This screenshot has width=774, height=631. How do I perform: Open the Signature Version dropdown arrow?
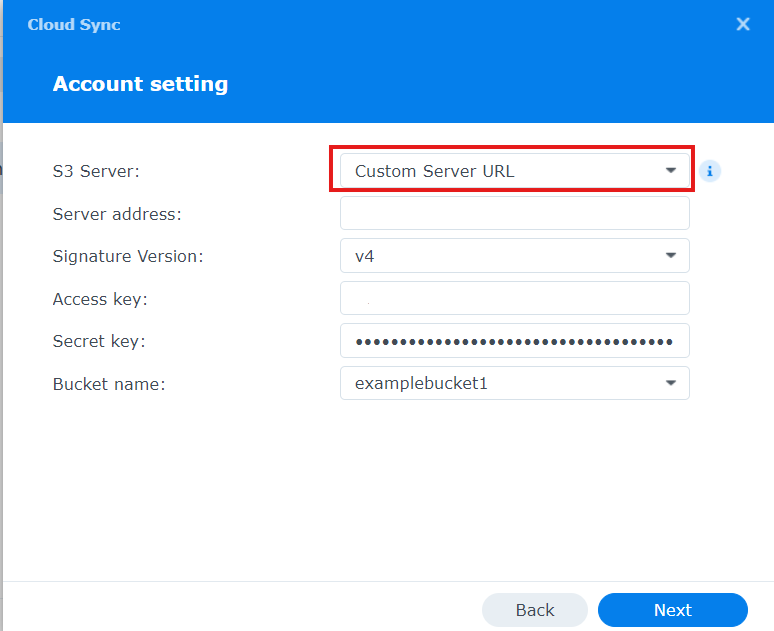point(671,256)
